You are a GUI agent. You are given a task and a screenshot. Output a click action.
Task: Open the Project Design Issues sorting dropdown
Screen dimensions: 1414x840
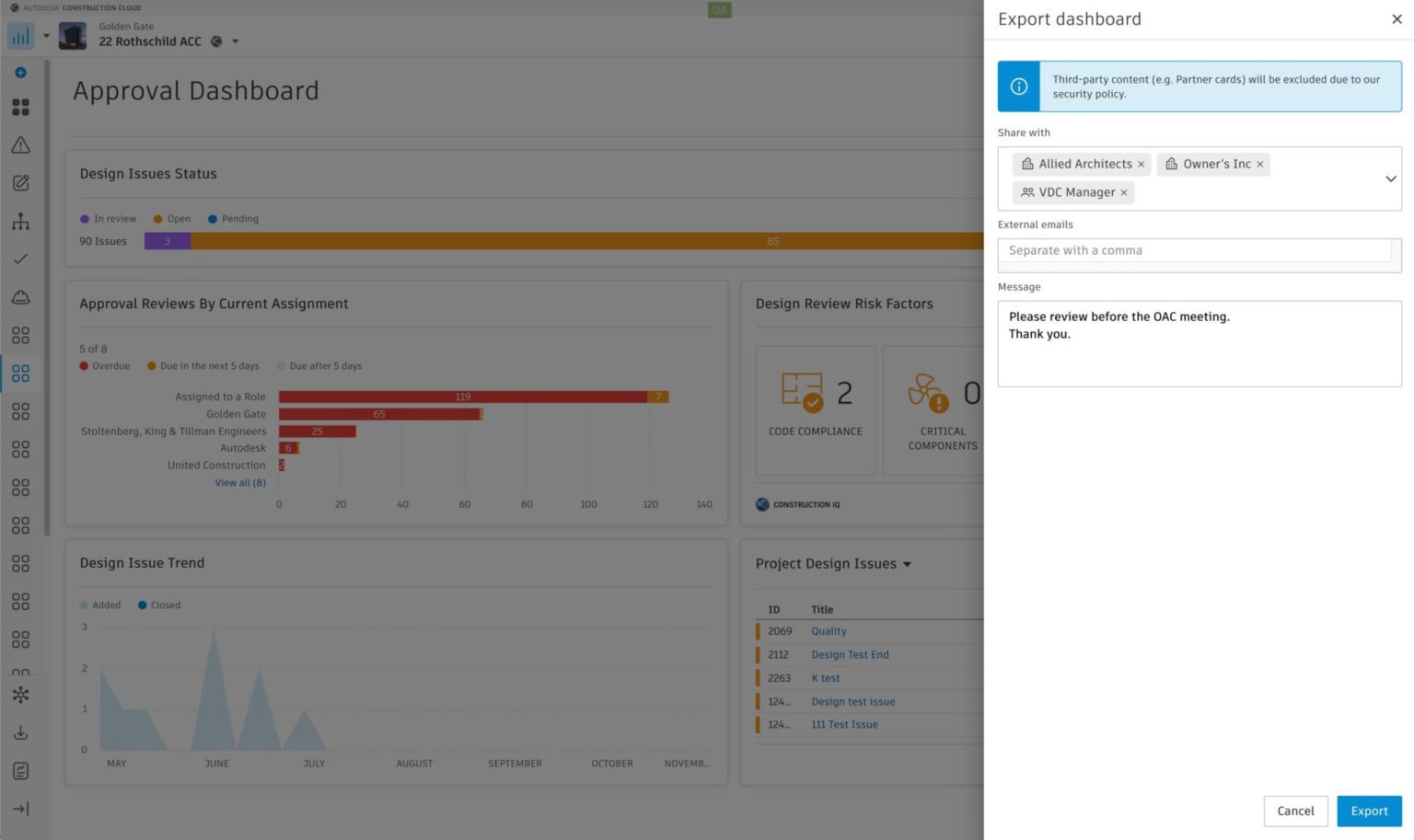tap(908, 564)
